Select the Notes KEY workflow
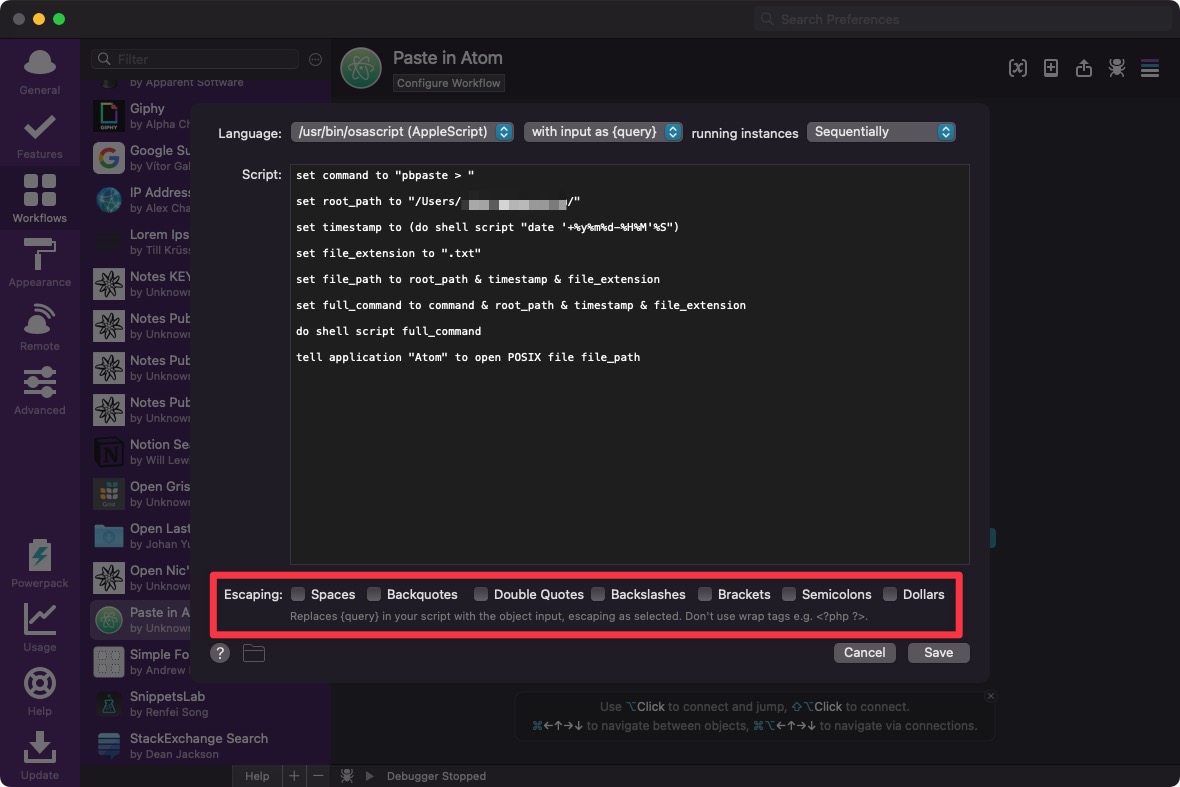The width and height of the screenshot is (1180, 787). click(x=141, y=284)
